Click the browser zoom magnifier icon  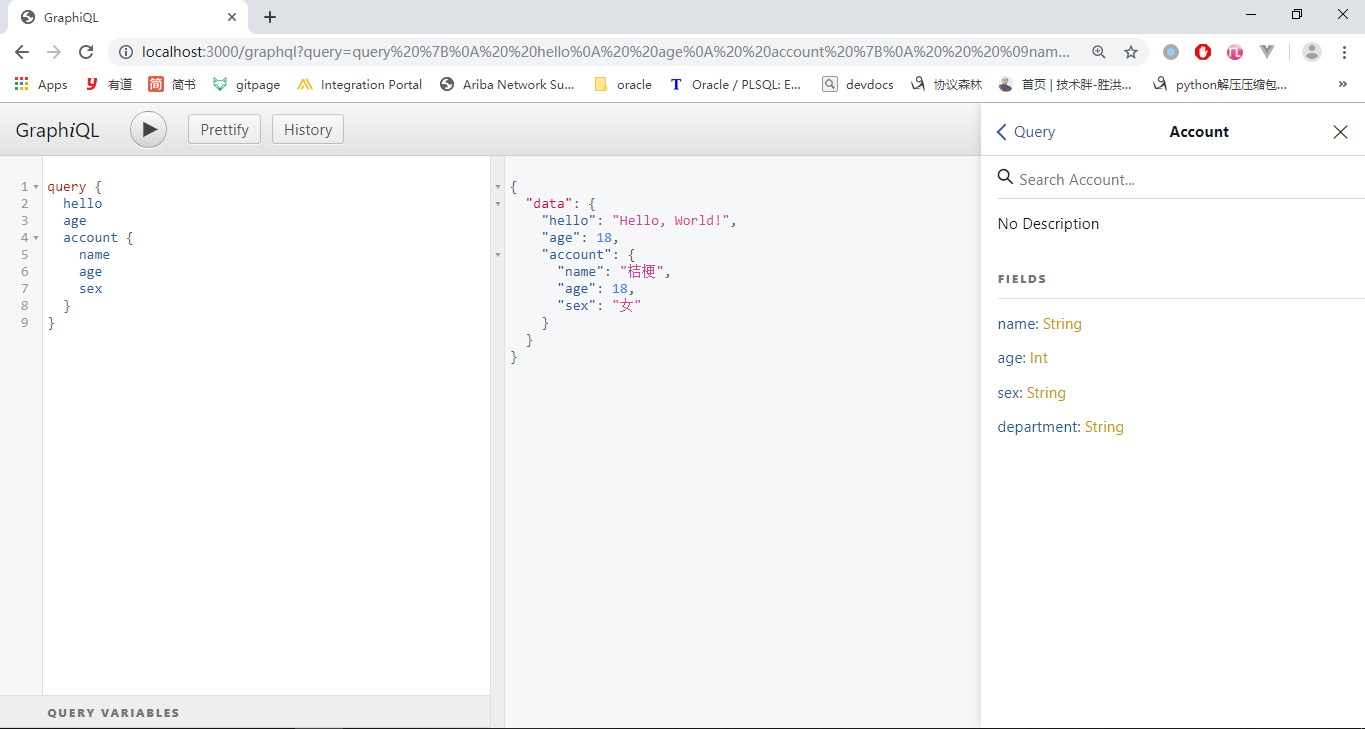coord(1099,52)
